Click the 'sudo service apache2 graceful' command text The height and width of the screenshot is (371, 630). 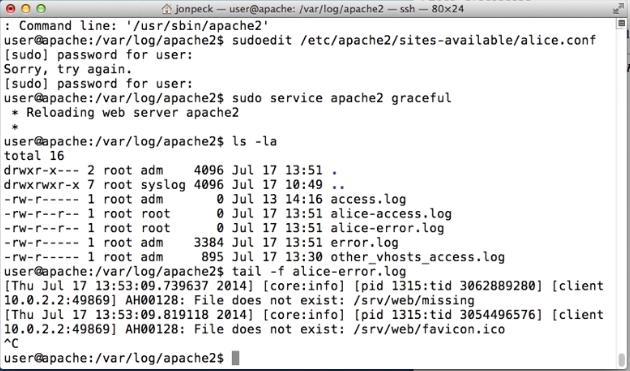pyautogui.click(x=342, y=98)
